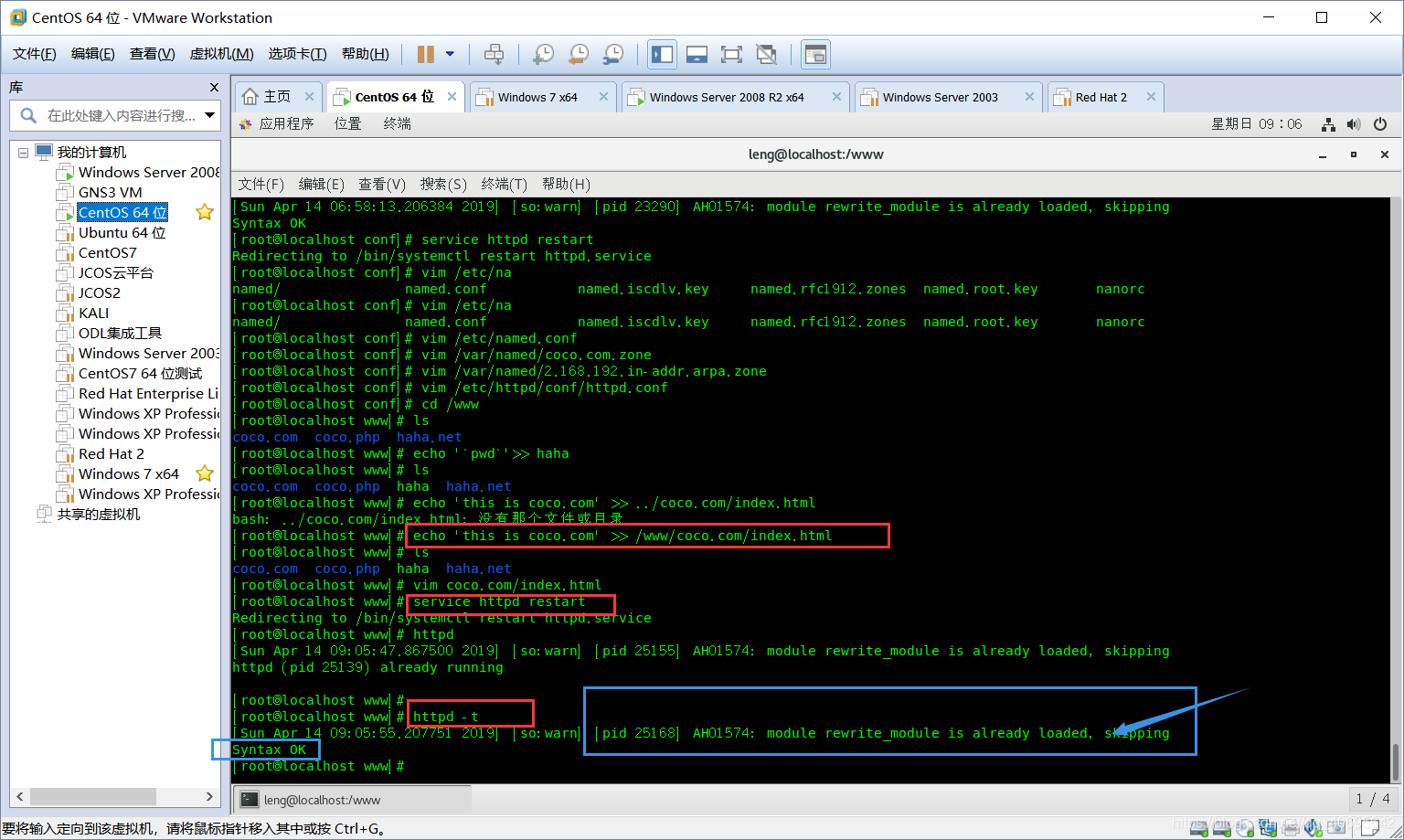Screen dimensions: 1404x840
Task: Click the GNOME power icon
Action: (1380, 124)
